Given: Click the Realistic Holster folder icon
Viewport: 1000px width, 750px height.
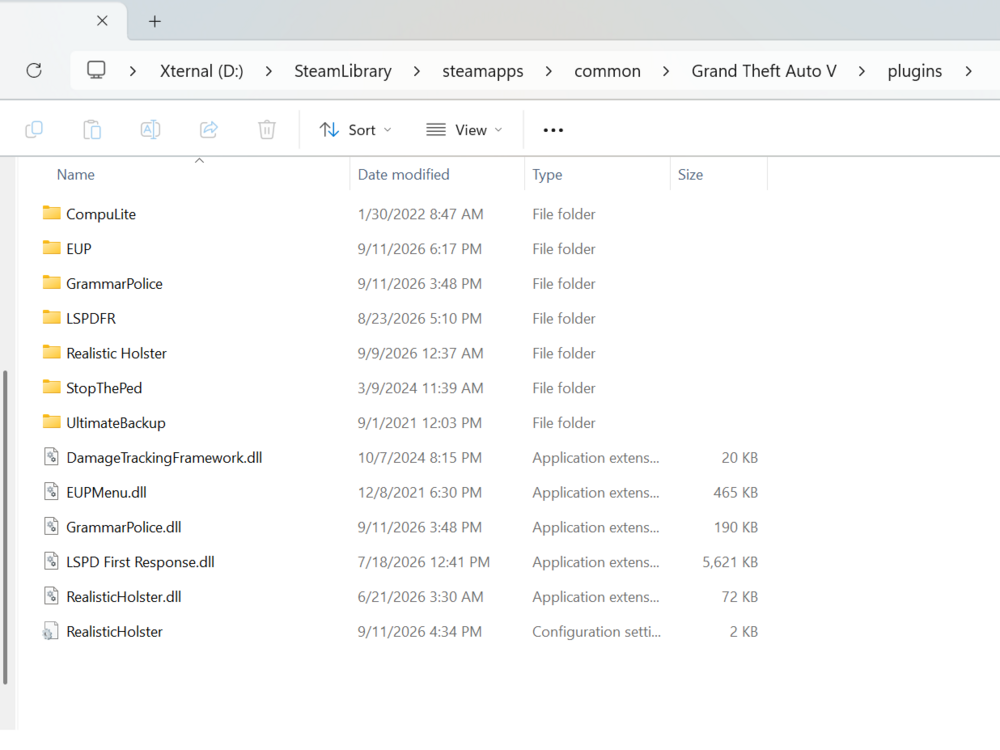Looking at the screenshot, I should click(x=52, y=352).
